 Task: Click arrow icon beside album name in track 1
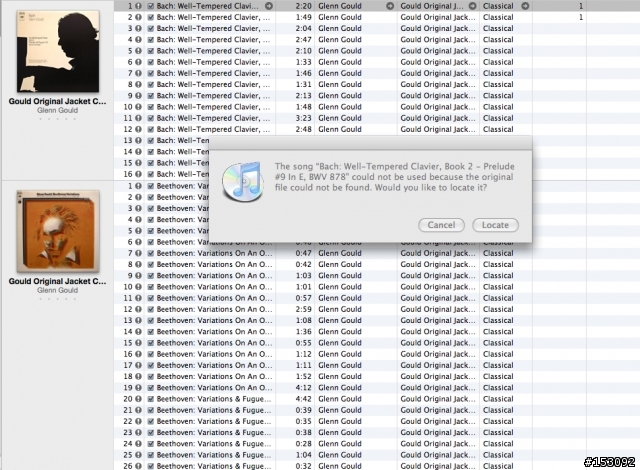tap(472, 6)
